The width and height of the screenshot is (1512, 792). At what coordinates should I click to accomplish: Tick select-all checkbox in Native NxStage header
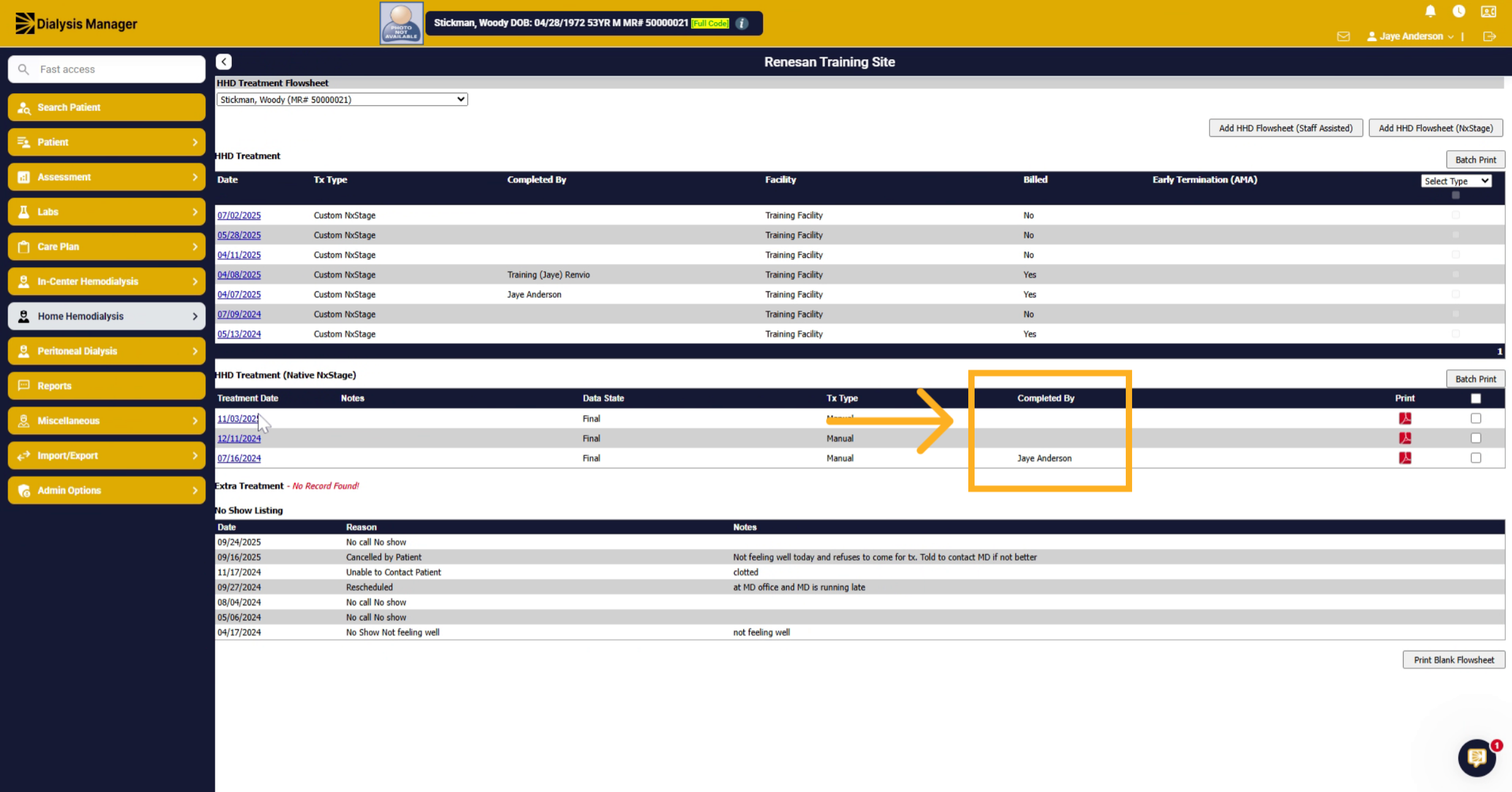click(x=1475, y=398)
